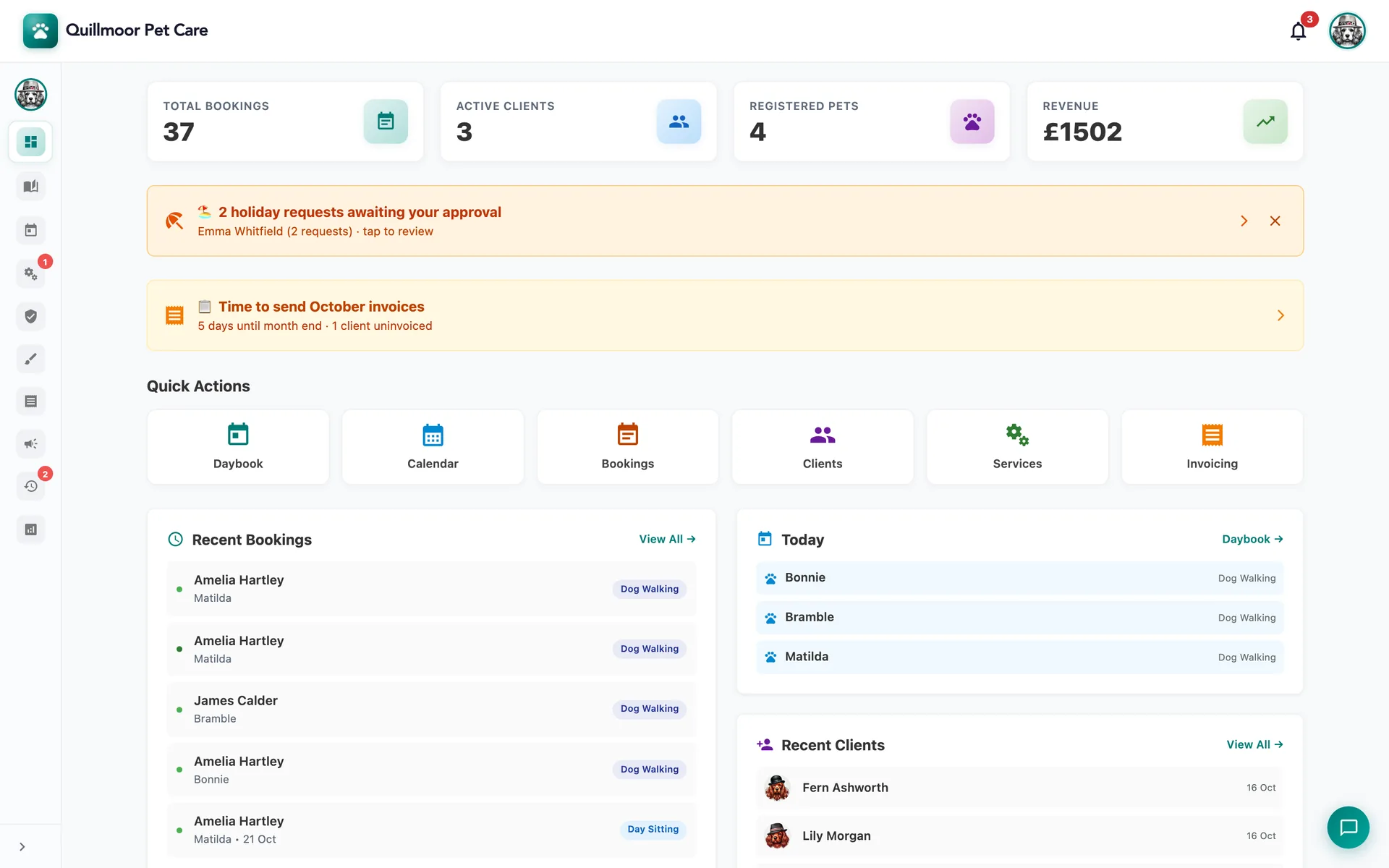Click the Total Bookings card icon

pyautogui.click(x=386, y=122)
